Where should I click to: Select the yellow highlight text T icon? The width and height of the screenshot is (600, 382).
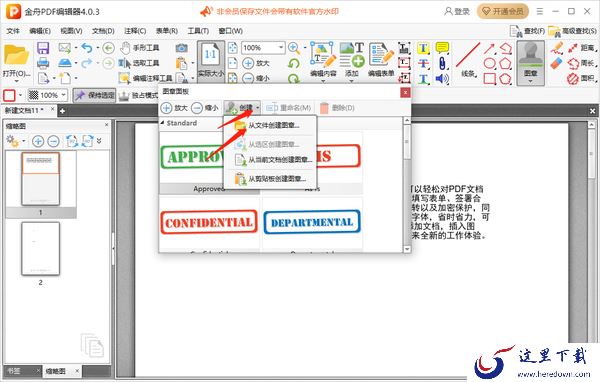click(x=423, y=48)
